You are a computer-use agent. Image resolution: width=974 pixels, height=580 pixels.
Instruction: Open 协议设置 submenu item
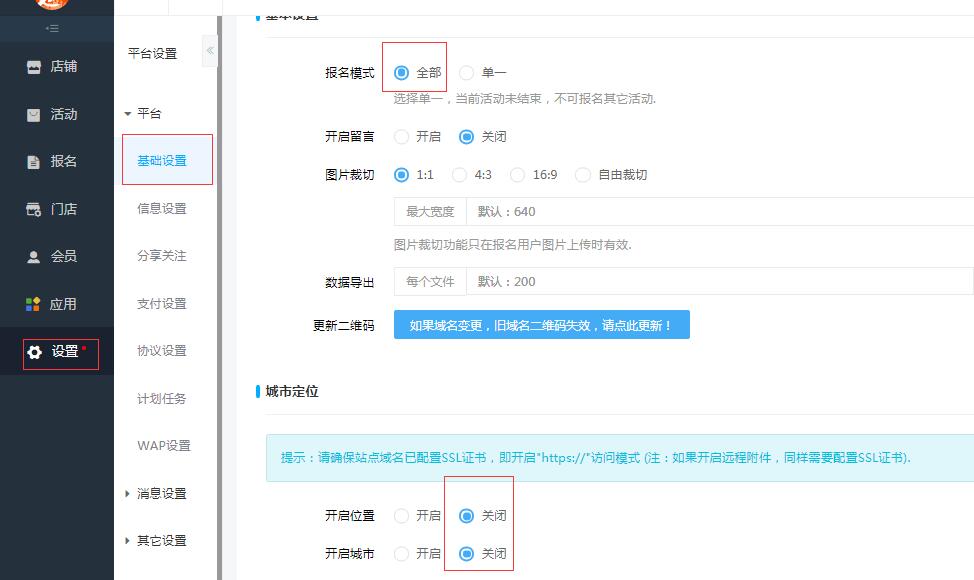tap(162, 351)
